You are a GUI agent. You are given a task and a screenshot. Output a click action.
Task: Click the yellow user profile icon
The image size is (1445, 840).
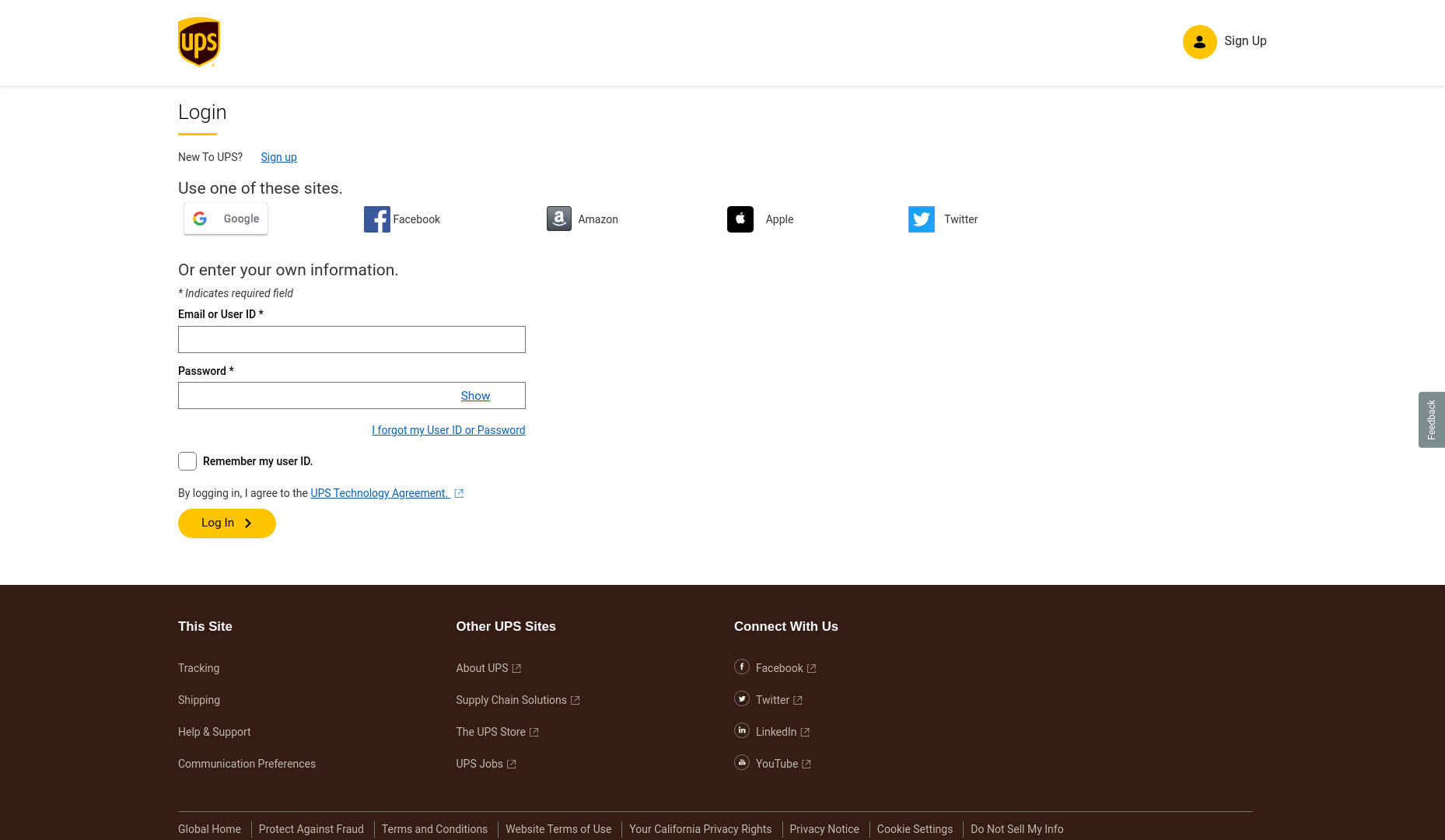1199,42
